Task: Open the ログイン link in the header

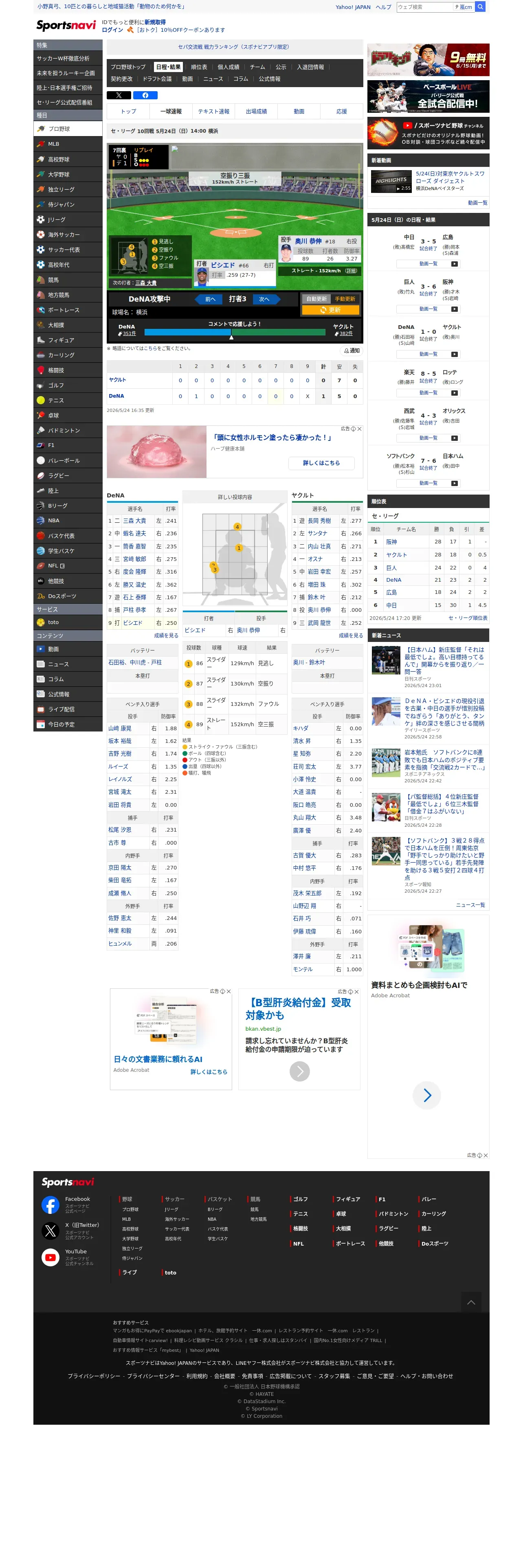Action: coord(112,30)
